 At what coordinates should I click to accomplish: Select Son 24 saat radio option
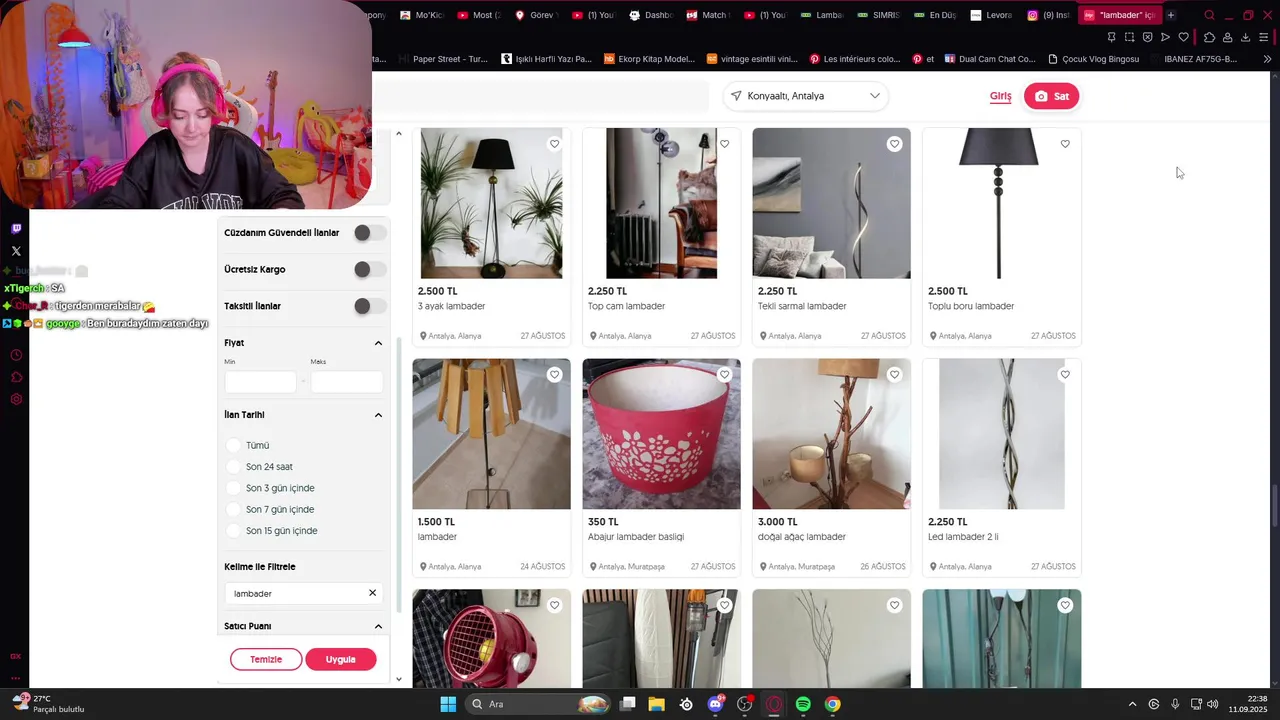(x=233, y=467)
